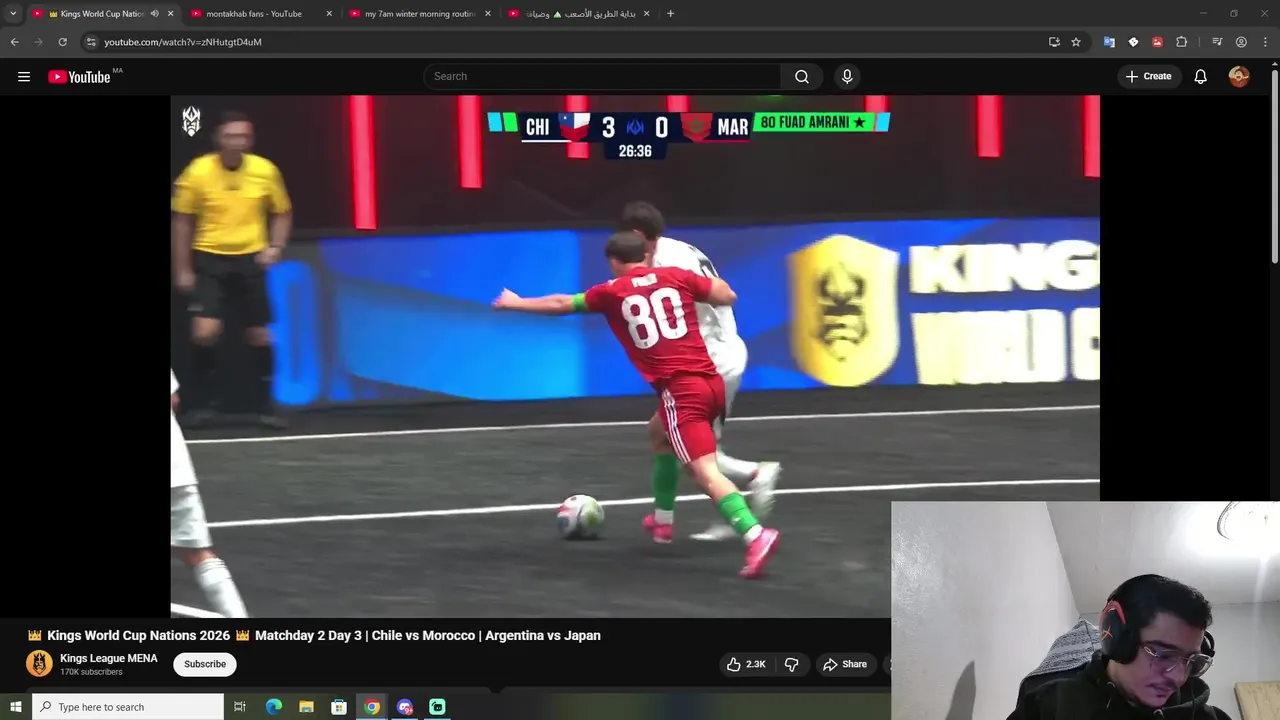This screenshot has height=720, width=1280.
Task: Open YouTube notifications bell
Action: tap(1201, 77)
